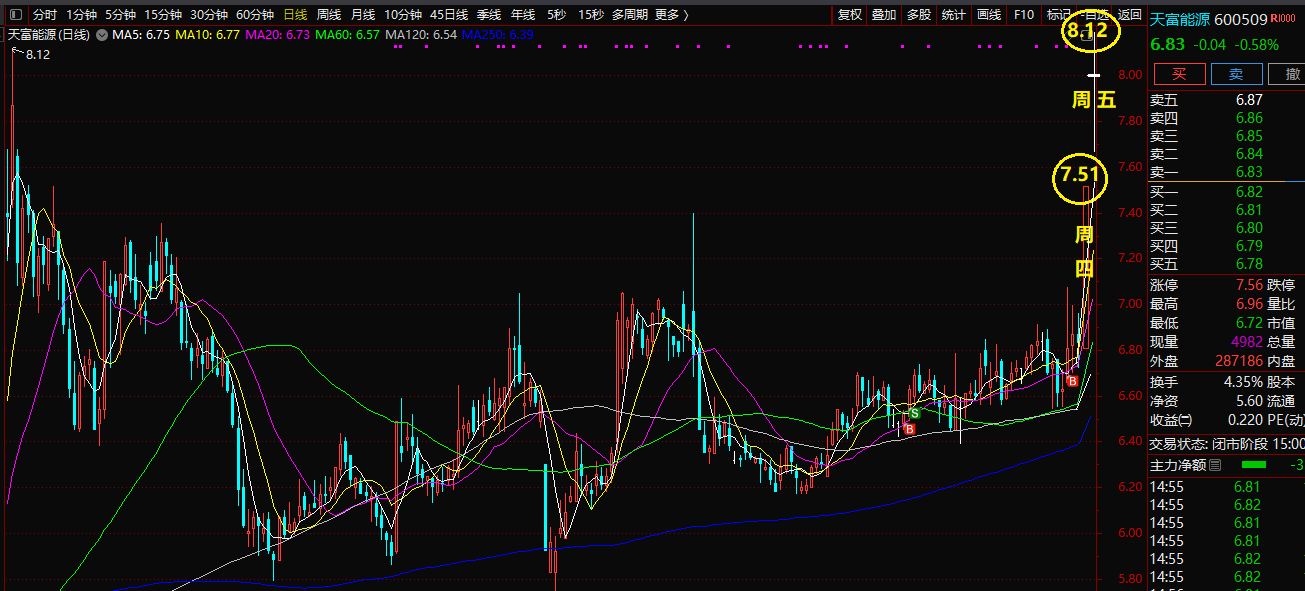Select the 10分钟 period

point(403,15)
